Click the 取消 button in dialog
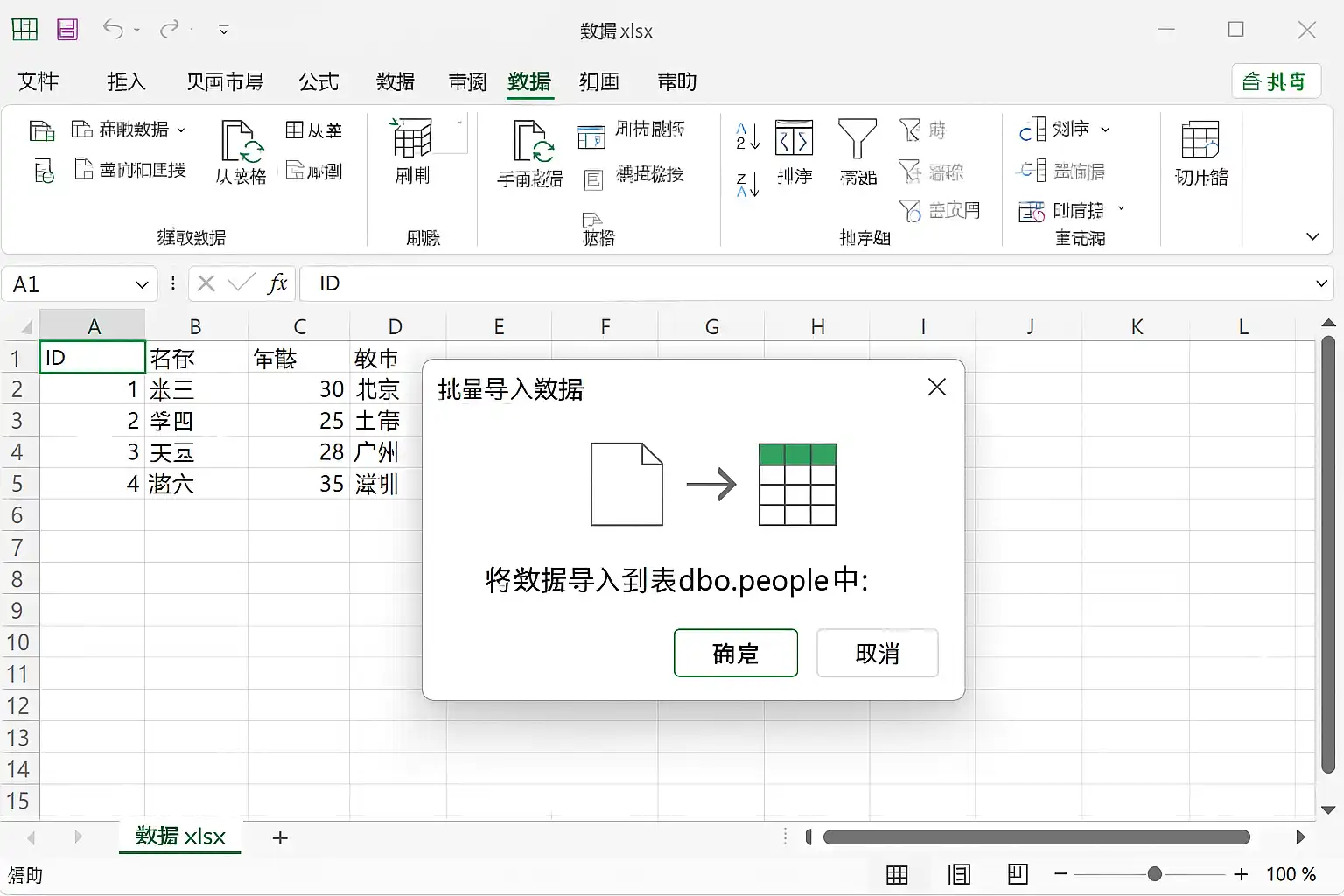 [x=878, y=653]
